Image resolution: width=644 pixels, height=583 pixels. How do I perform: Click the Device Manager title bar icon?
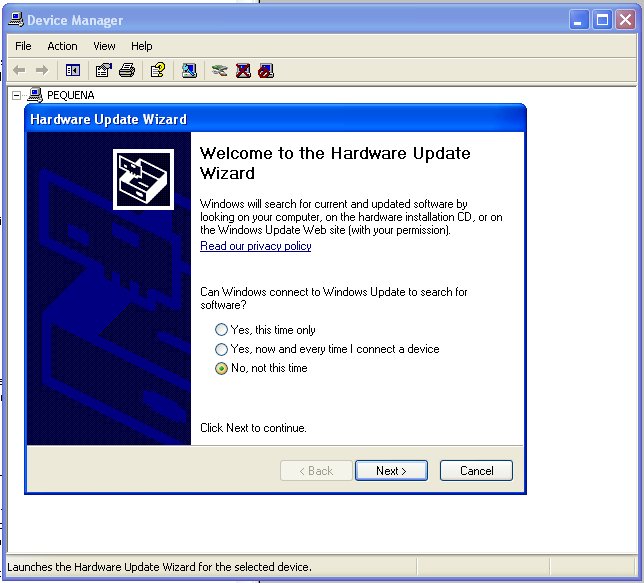(x=16, y=19)
